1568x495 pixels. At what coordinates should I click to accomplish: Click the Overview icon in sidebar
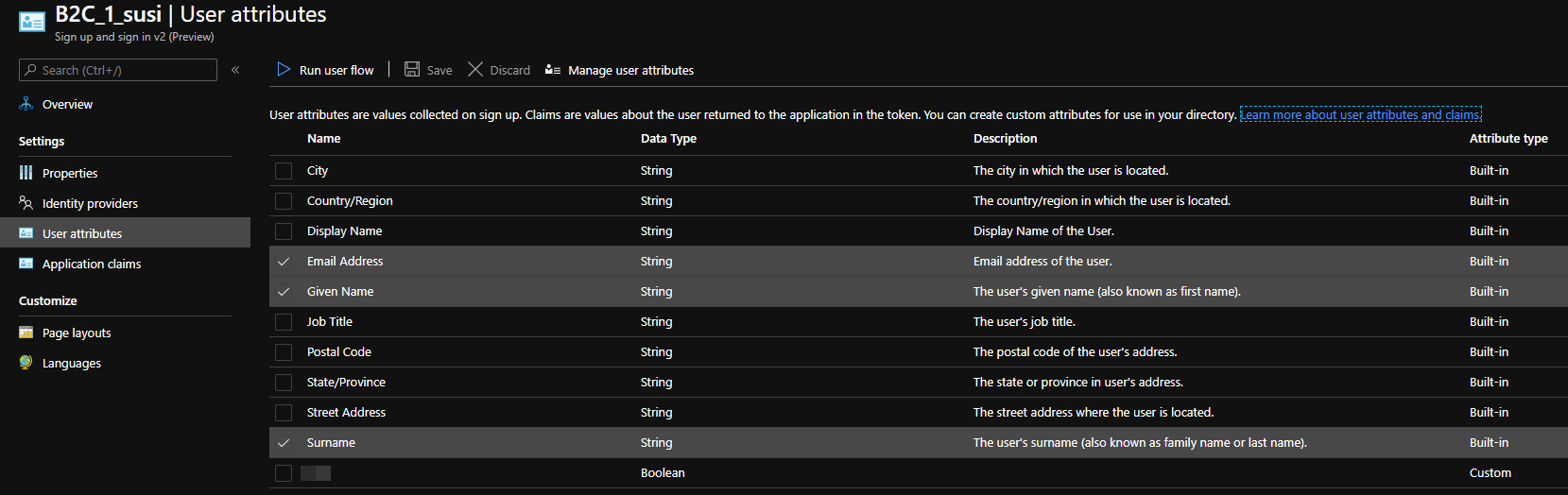tap(26, 104)
